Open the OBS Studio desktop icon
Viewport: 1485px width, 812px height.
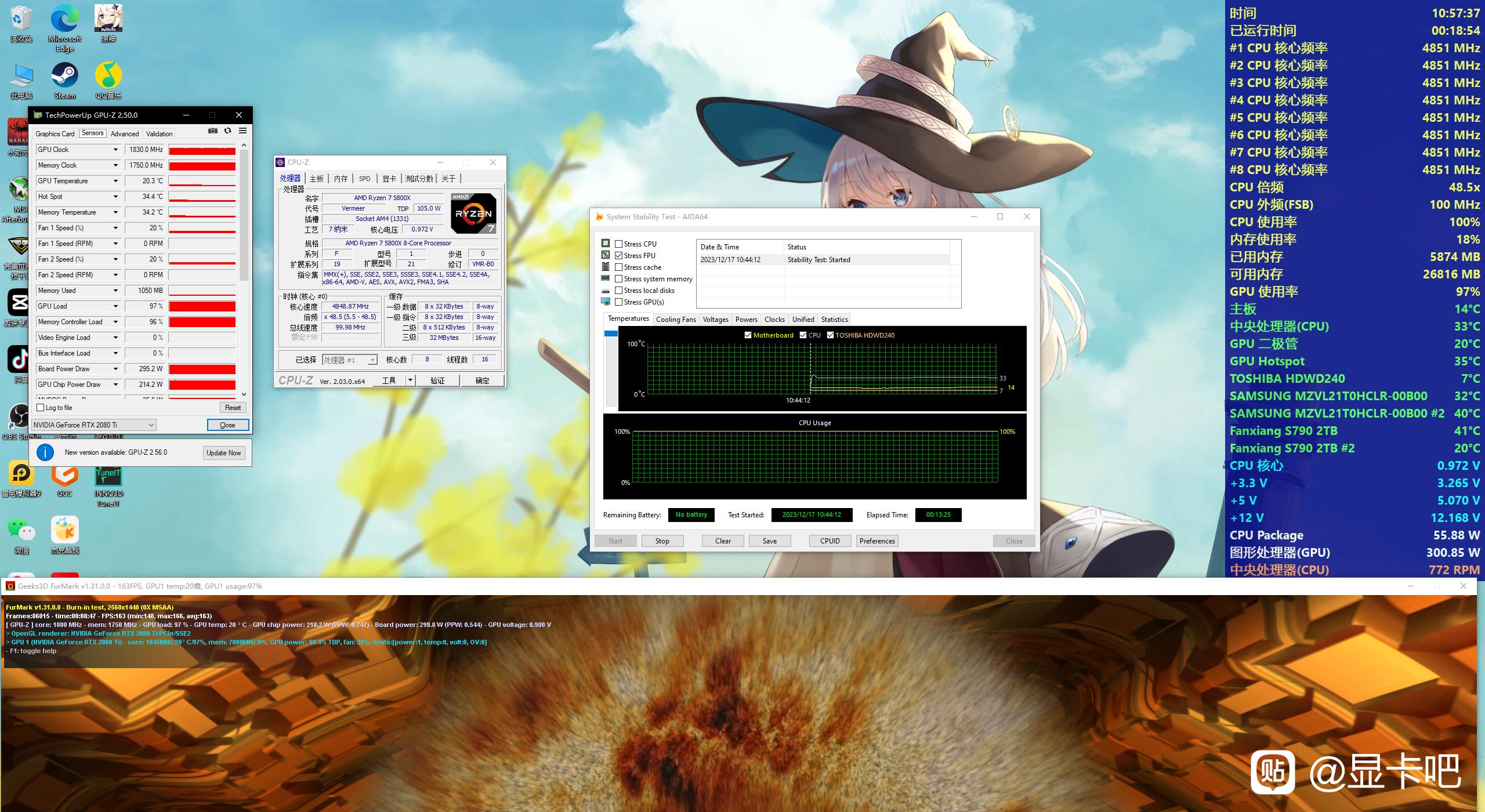[19, 421]
